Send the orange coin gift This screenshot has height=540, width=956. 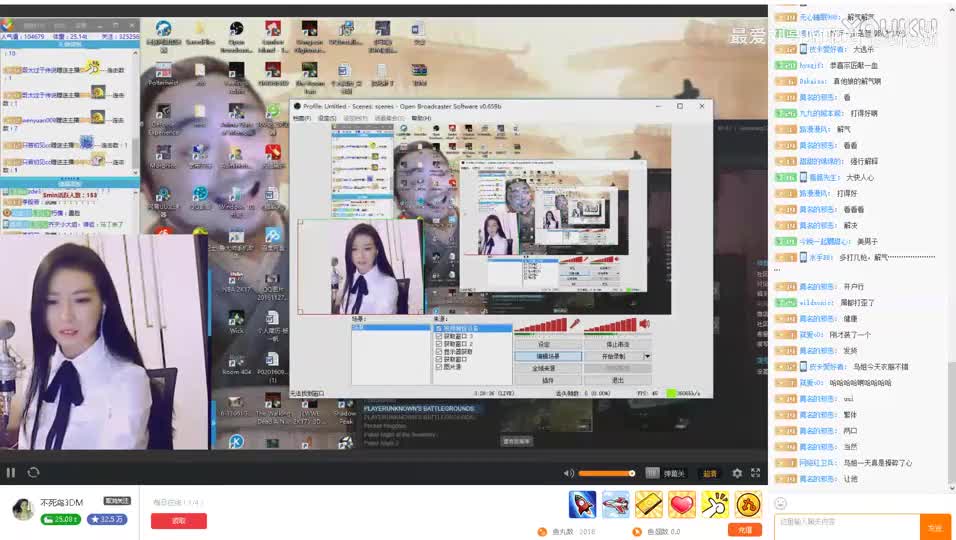pyautogui.click(x=747, y=505)
